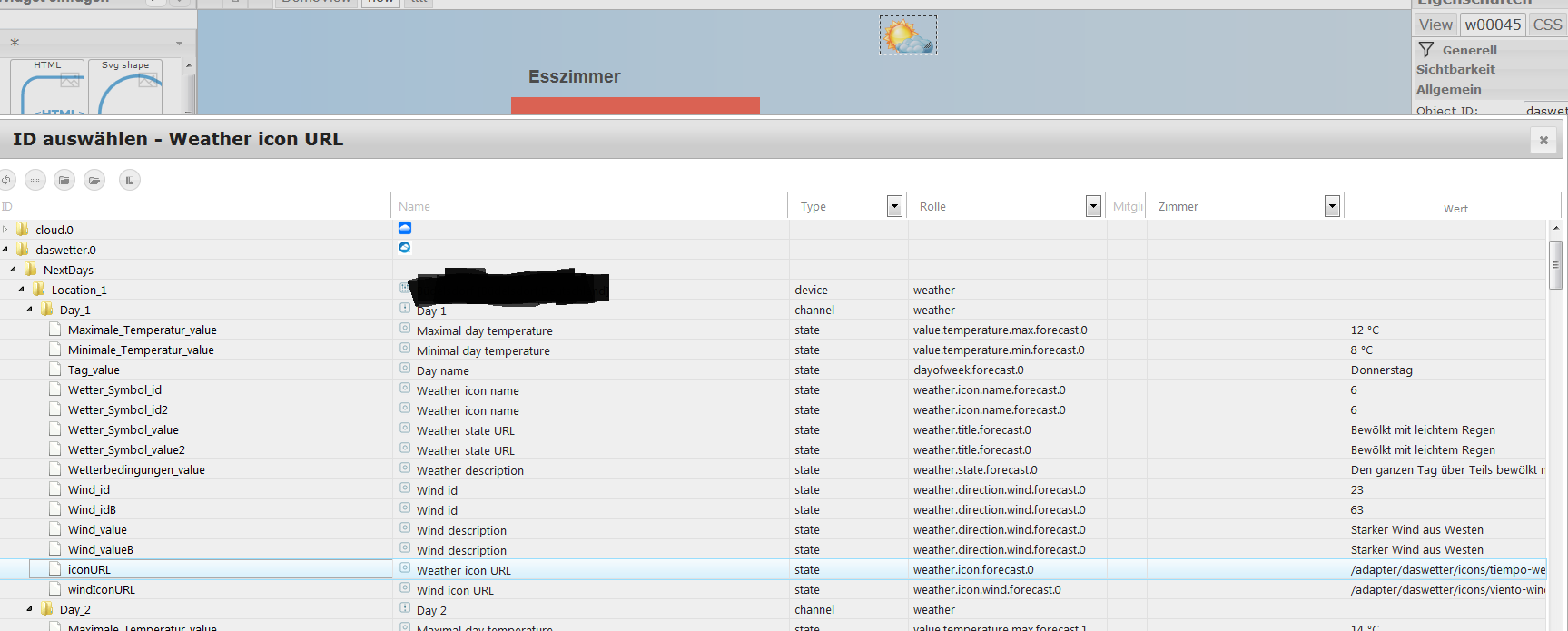1568x631 pixels.
Task: Open the Type column filter dropdown
Action: pyautogui.click(x=894, y=206)
